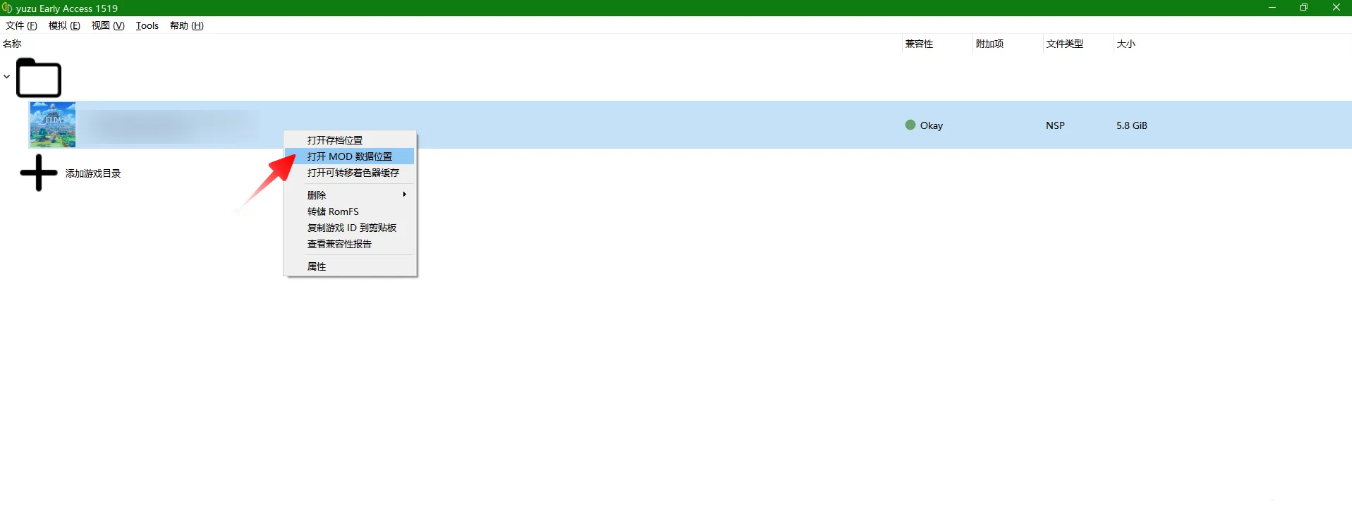
Task: Click 复制游戏 ID 到剪贴板 entry
Action: click(351, 227)
